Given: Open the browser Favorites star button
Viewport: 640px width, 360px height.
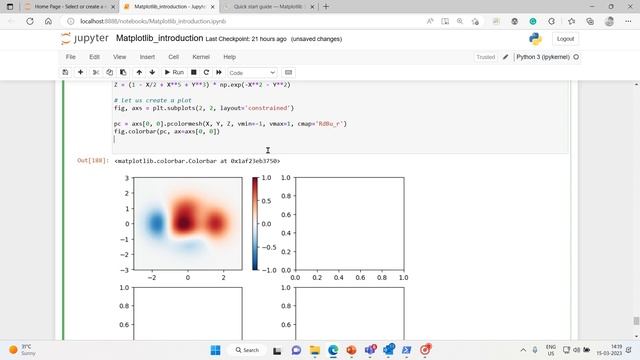Looking at the screenshot, I should (x=571, y=21).
